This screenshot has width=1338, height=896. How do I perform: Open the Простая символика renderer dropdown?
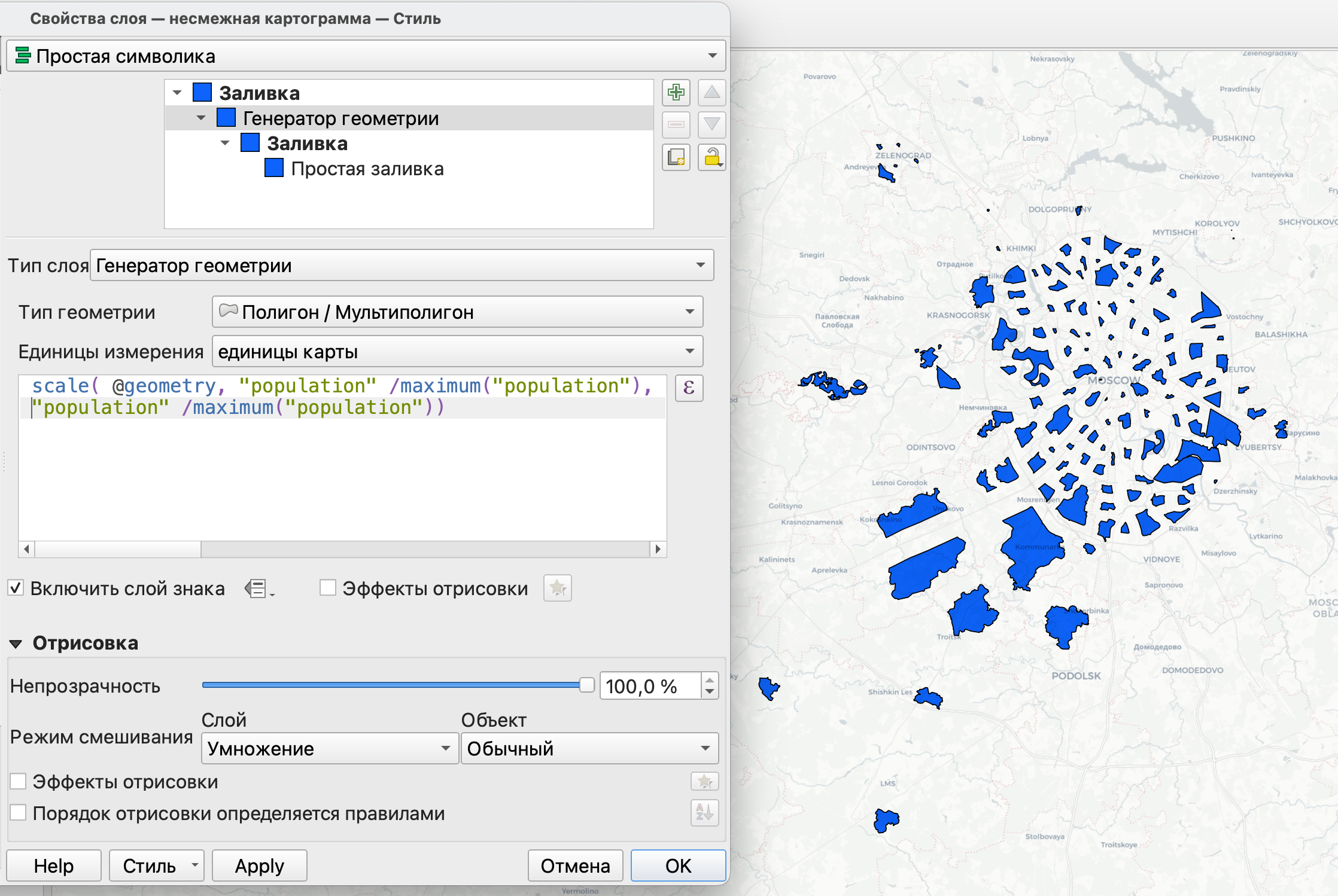pos(366,56)
